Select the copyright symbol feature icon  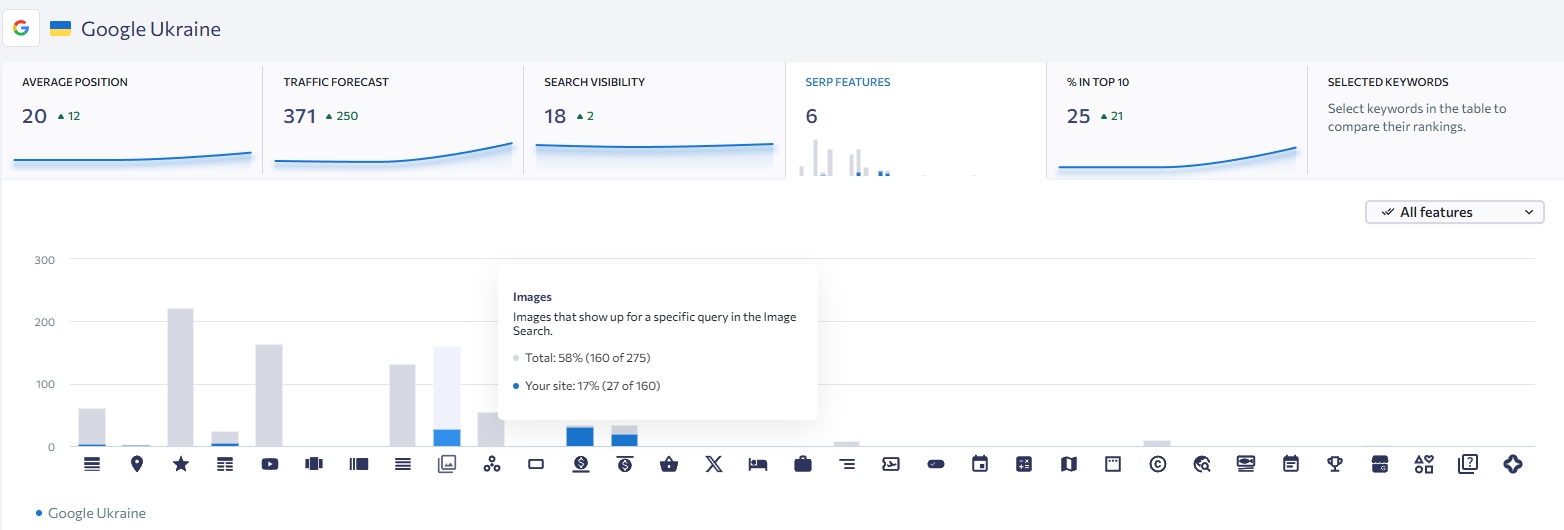[x=1158, y=464]
